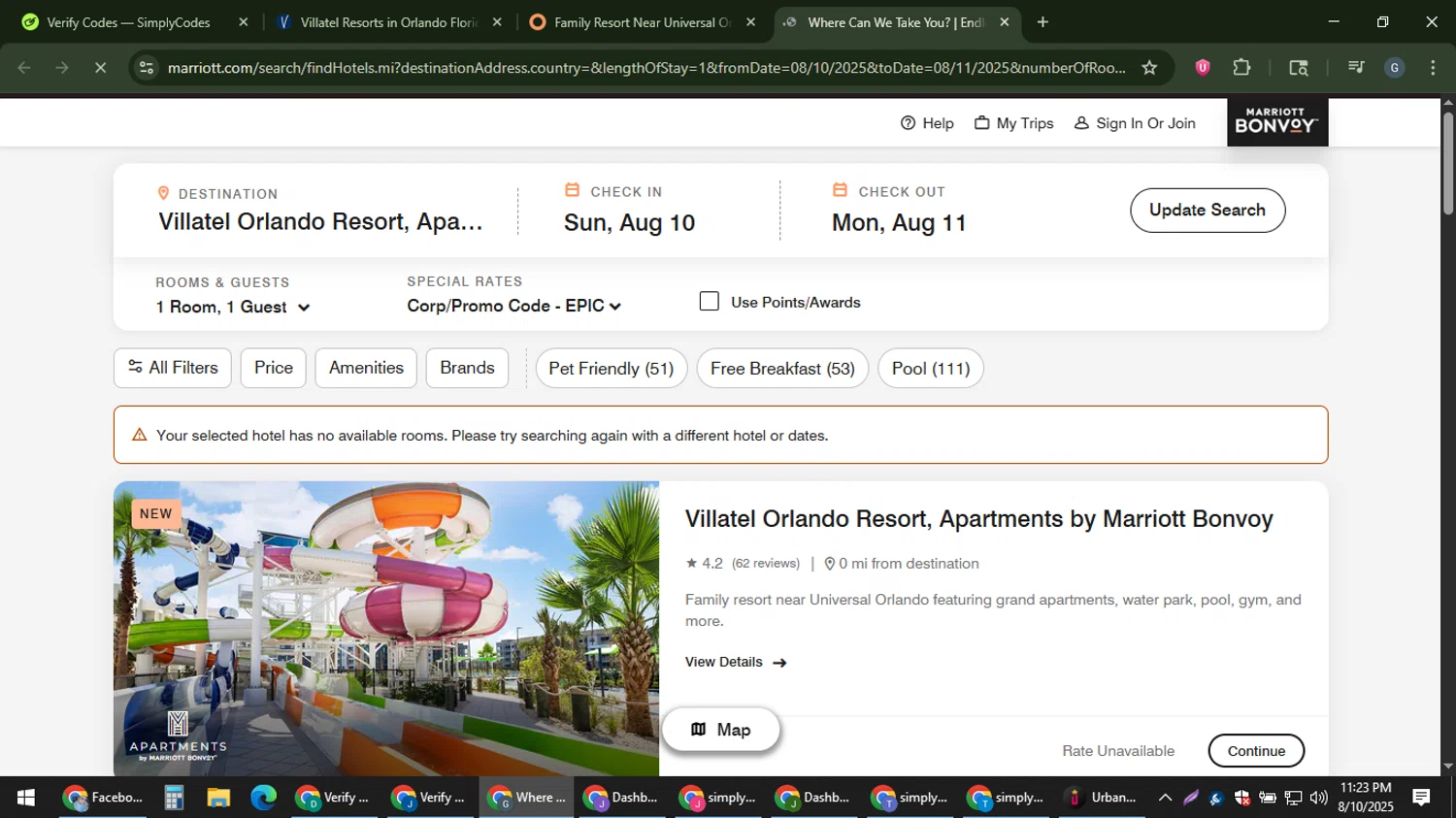Open Calculator from the taskbar
Image resolution: width=1456 pixels, height=818 pixels.
coord(174,798)
